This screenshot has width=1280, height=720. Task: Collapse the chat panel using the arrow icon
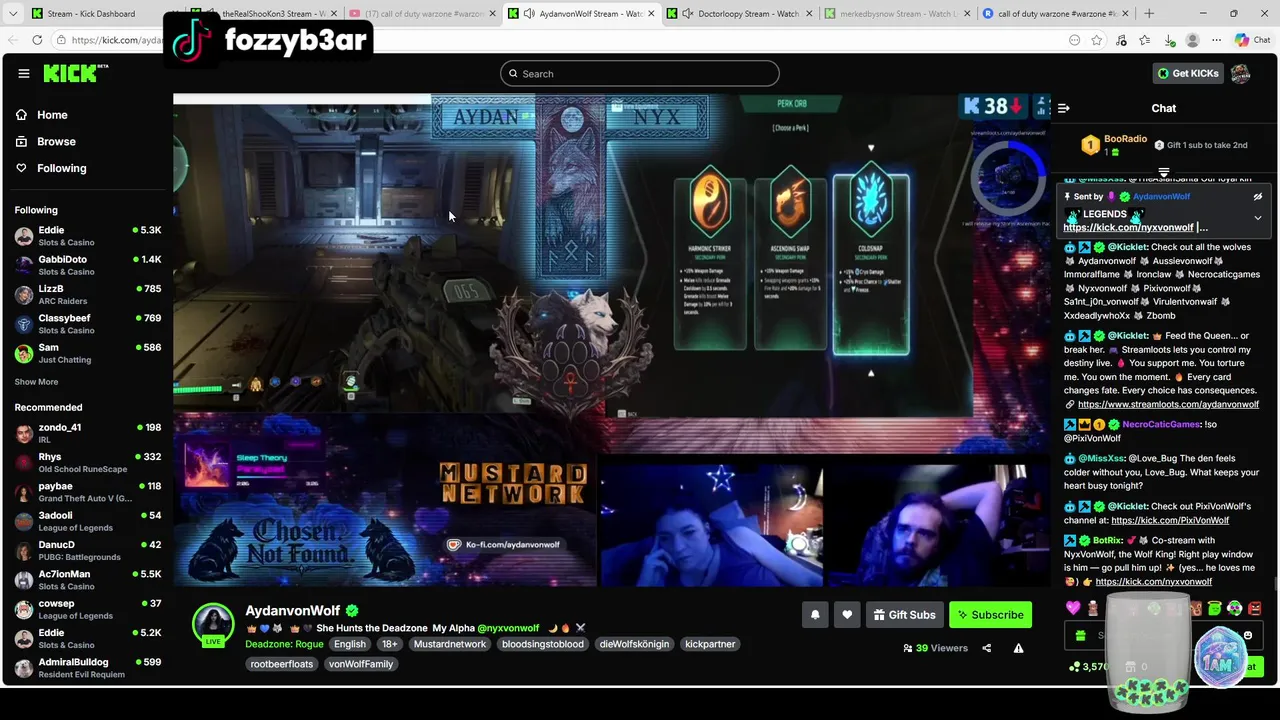click(x=1064, y=108)
